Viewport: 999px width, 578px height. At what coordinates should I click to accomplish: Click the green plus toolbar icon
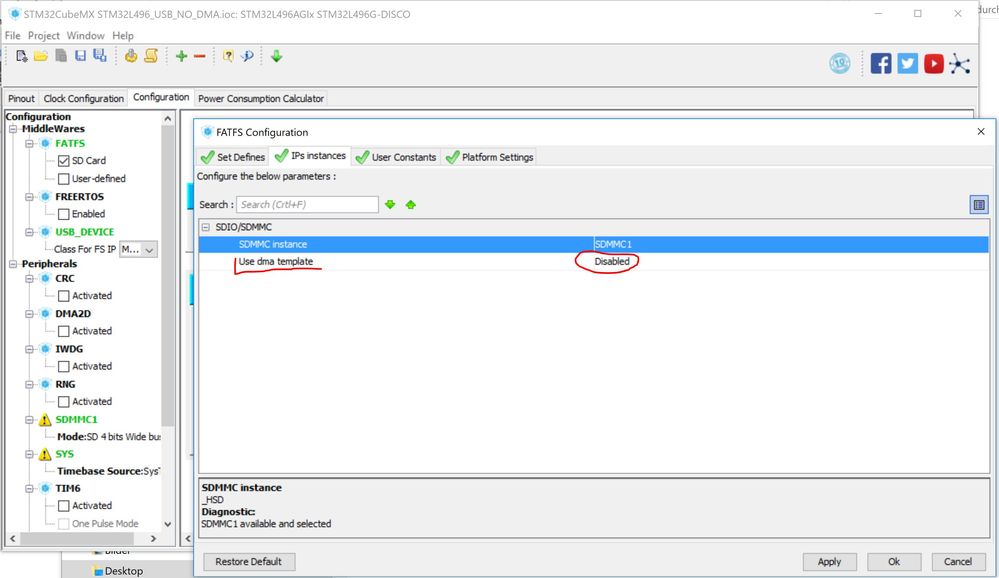tap(182, 56)
